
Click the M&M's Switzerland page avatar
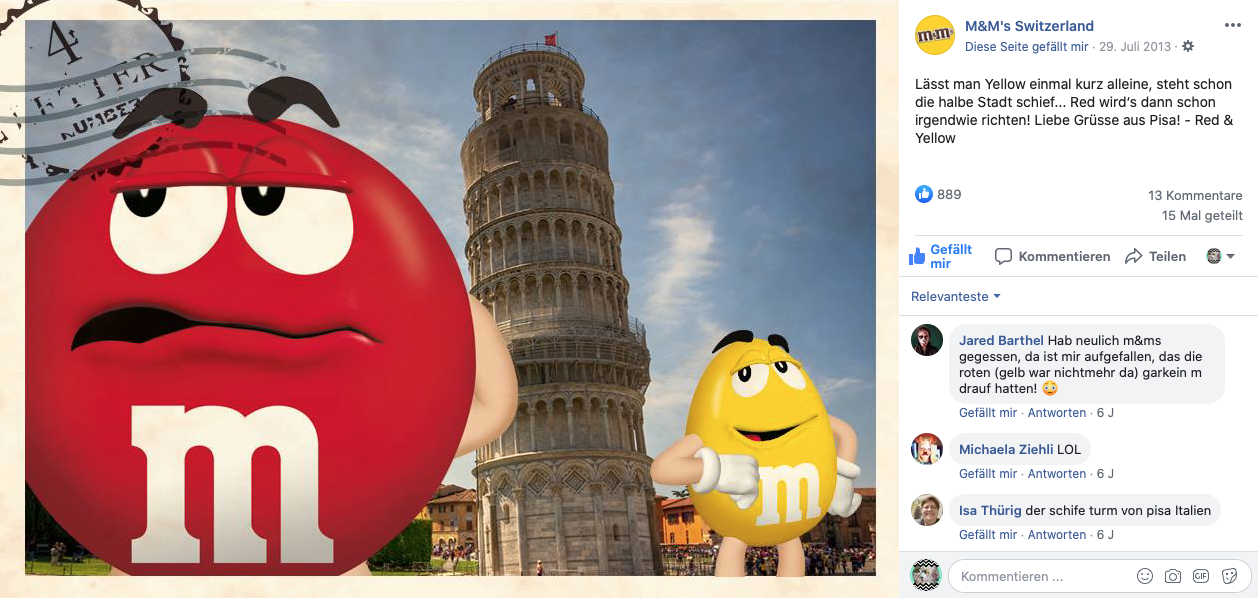click(935, 35)
